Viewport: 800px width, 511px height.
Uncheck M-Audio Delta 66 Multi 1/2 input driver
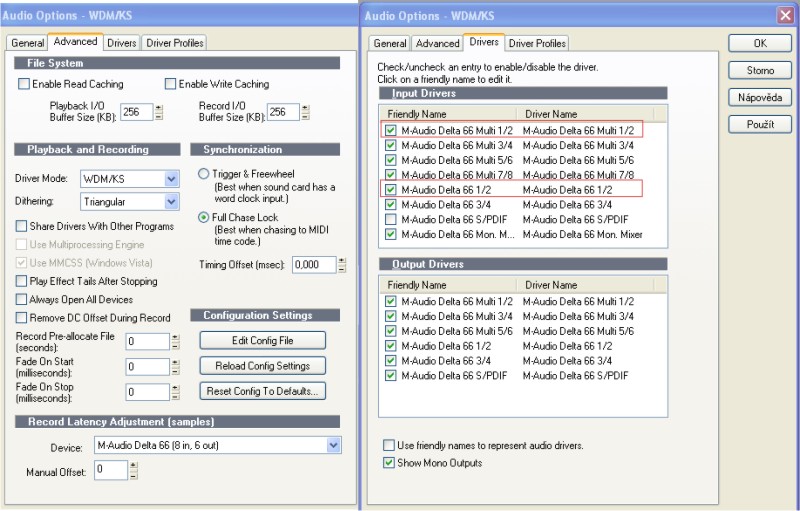pos(390,130)
